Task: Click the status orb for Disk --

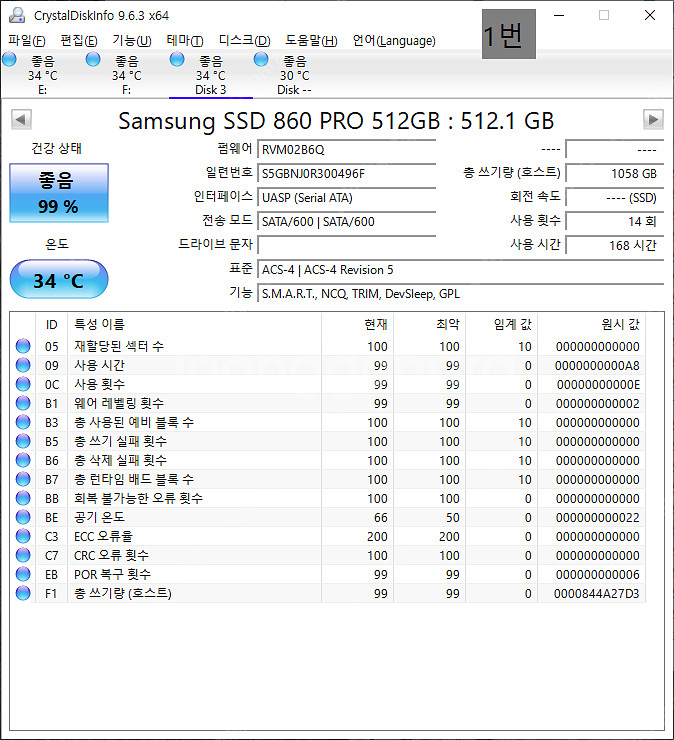Action: point(261,59)
